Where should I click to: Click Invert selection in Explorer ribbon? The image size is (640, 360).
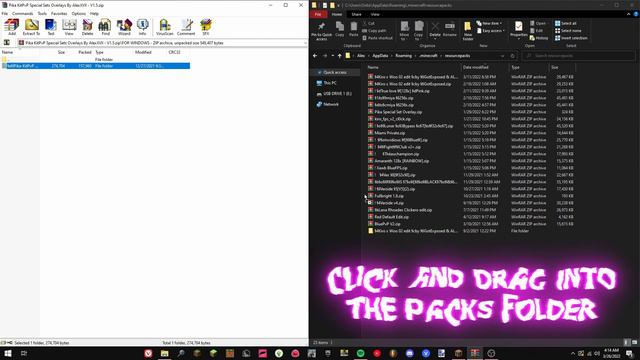tap(571, 38)
